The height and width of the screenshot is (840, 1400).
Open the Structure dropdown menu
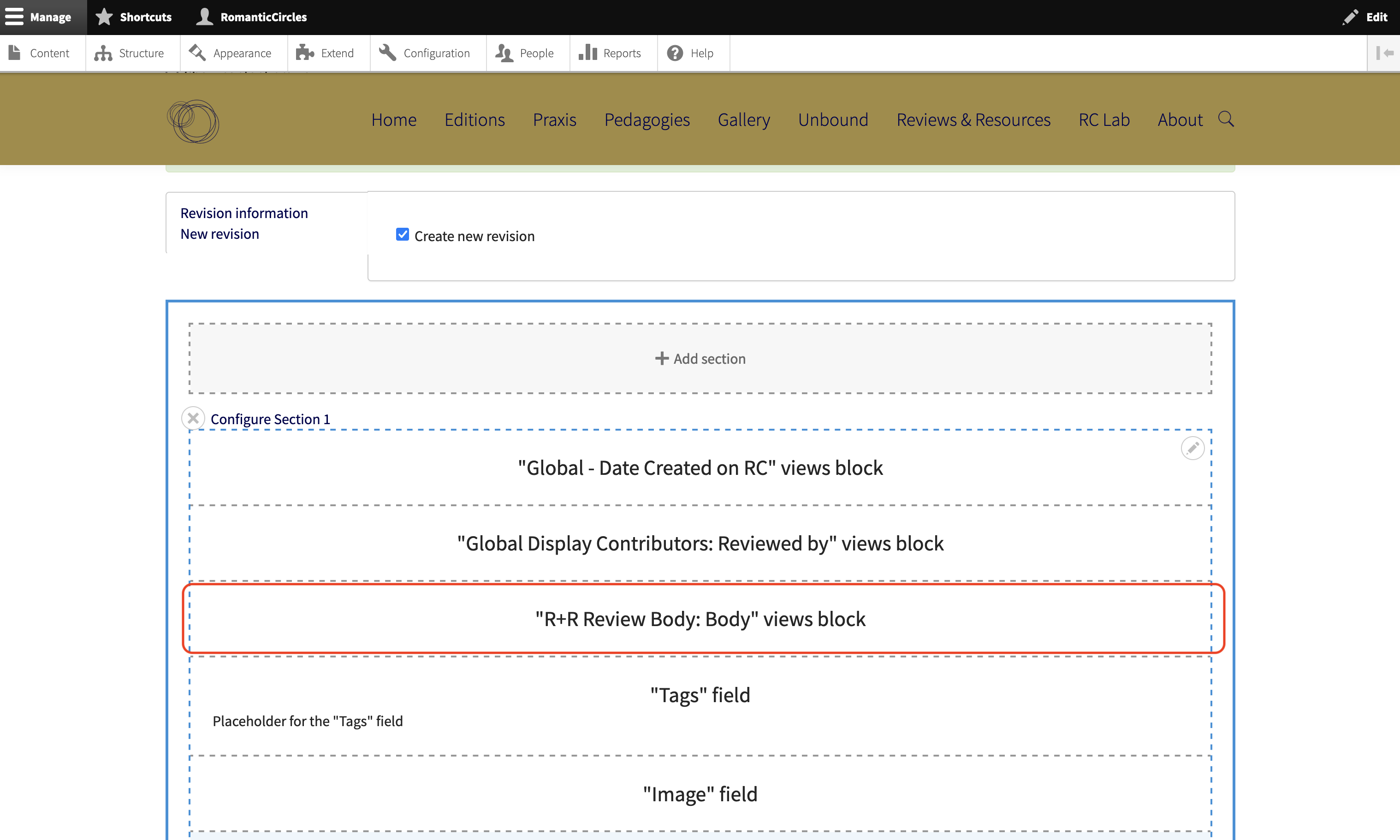131,53
